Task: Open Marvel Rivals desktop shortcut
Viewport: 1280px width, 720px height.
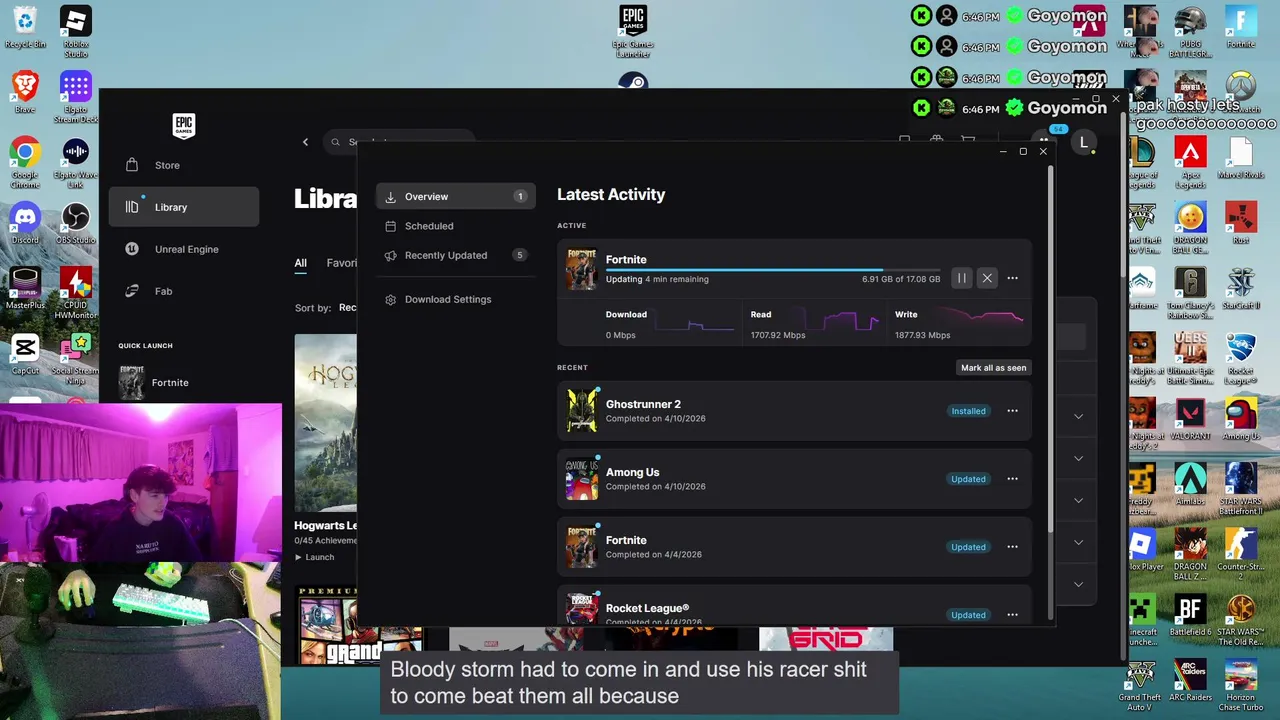Action: coord(1241,158)
